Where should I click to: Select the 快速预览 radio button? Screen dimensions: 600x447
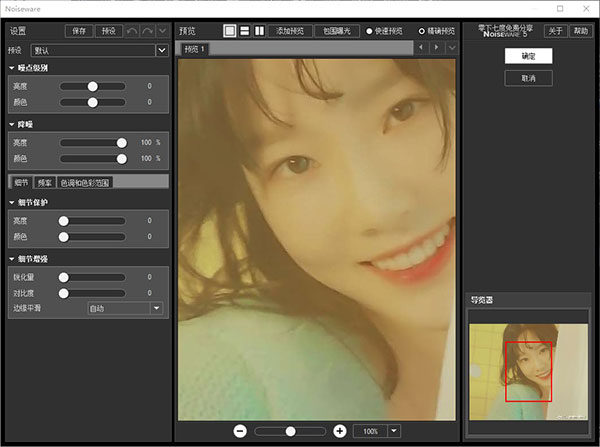point(370,31)
